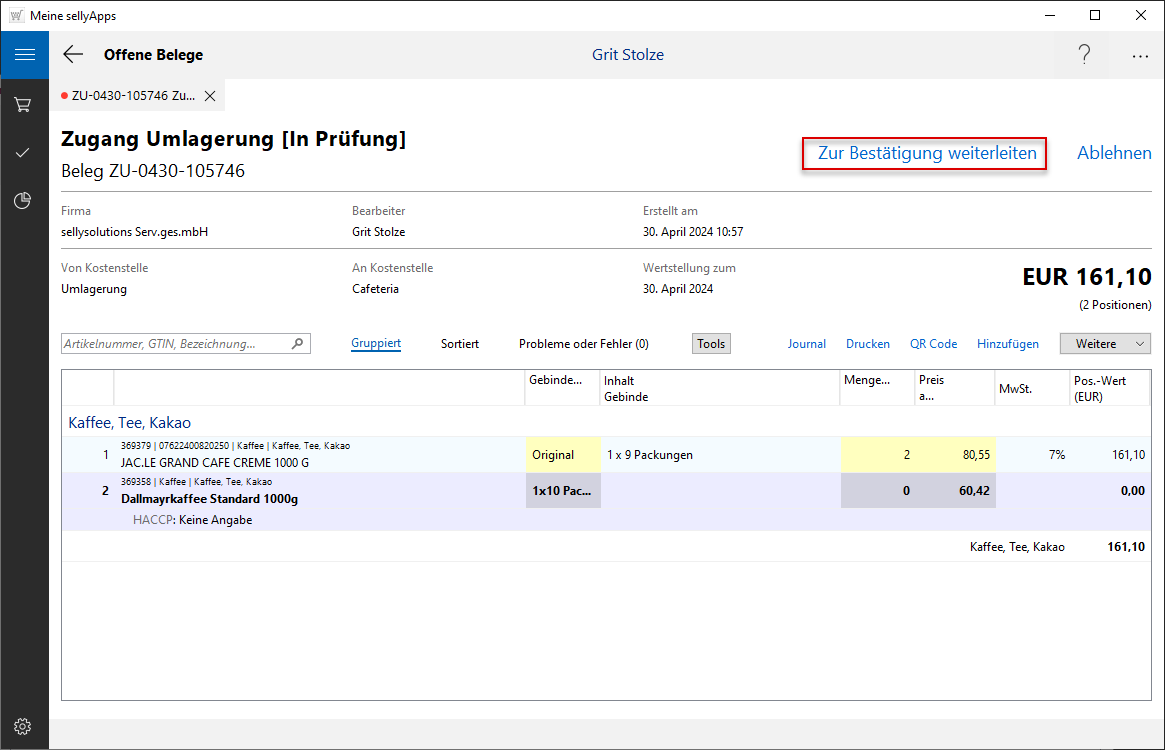Show Probleme oder Fehler filter

[x=583, y=344]
